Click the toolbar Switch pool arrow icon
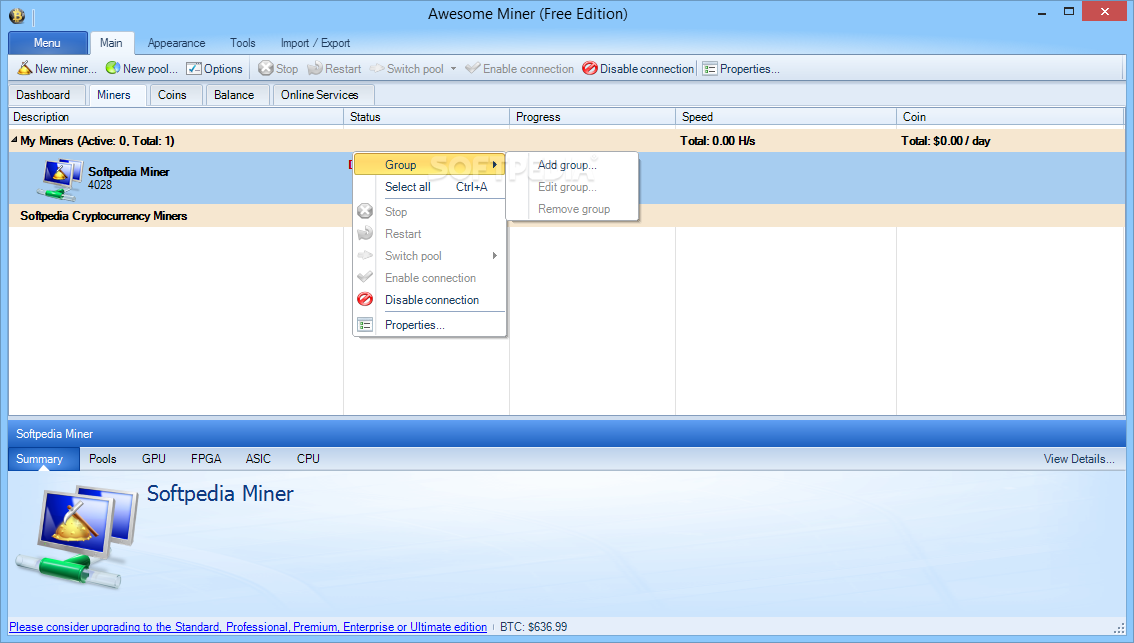 tap(377, 69)
